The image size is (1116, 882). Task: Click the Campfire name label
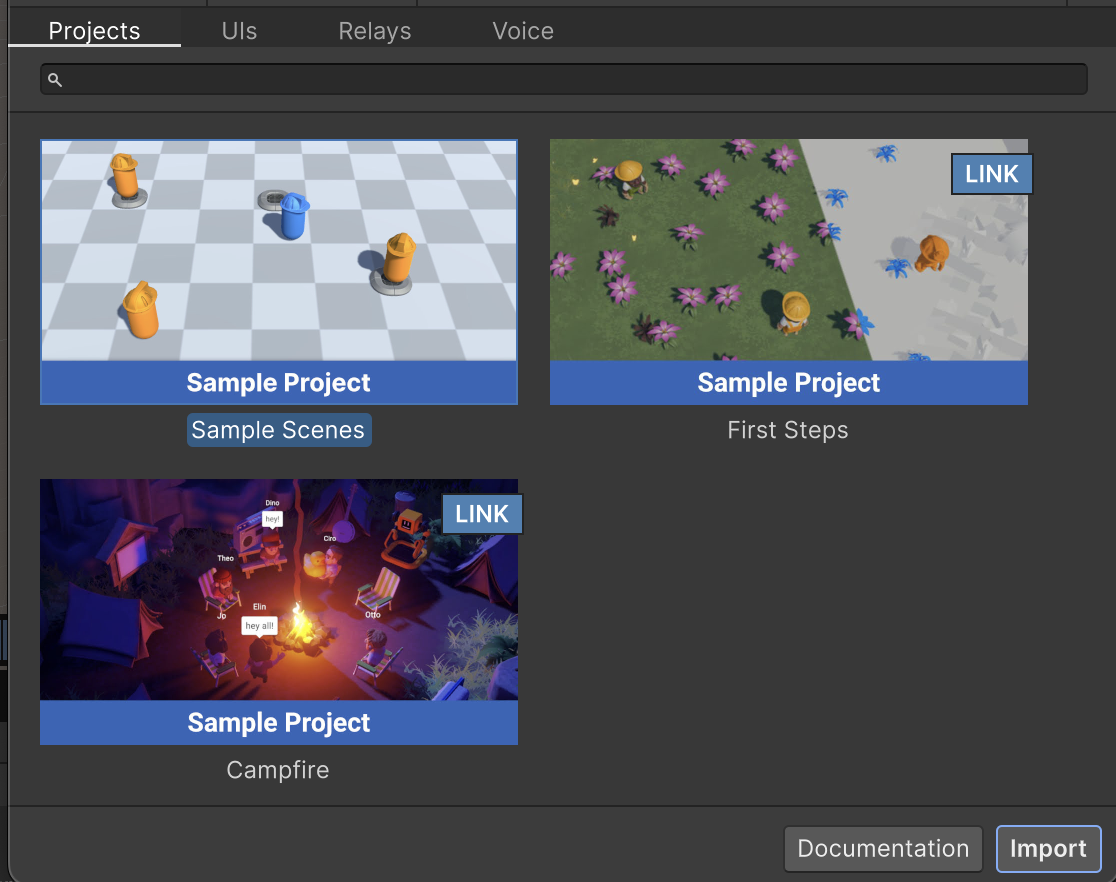coord(278,770)
